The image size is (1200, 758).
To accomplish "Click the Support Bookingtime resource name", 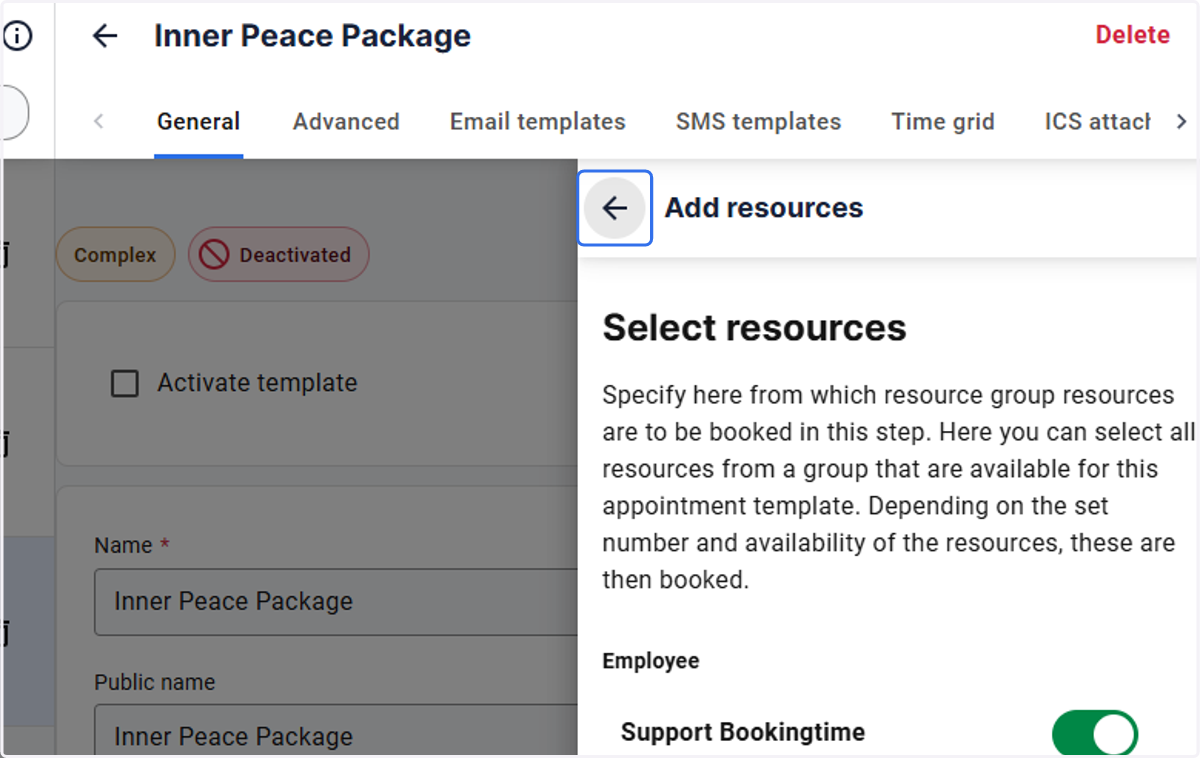I will tap(743, 732).
